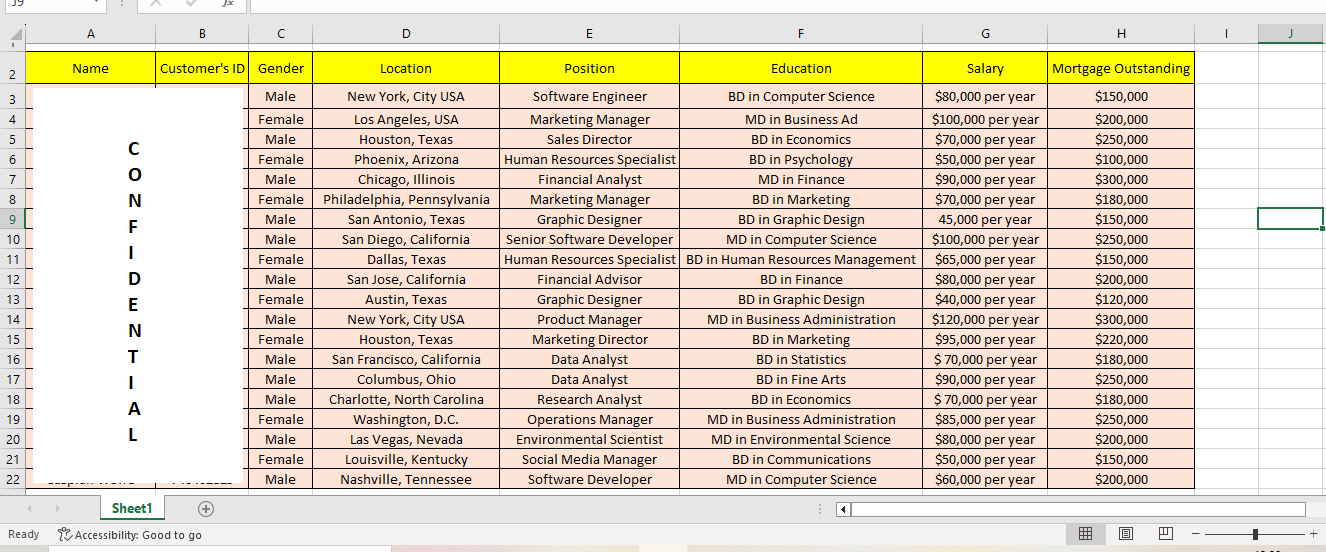Select column E header
Viewport: 1326px width, 552px height.
(x=589, y=34)
